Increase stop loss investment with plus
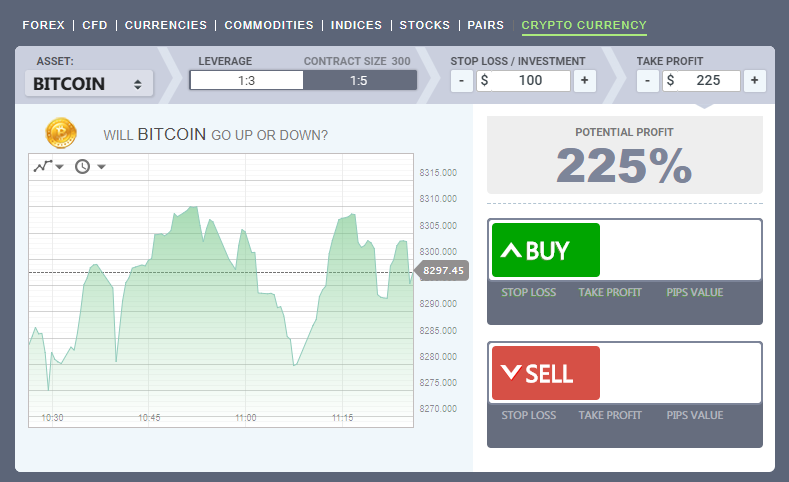The image size is (789, 482). point(585,81)
